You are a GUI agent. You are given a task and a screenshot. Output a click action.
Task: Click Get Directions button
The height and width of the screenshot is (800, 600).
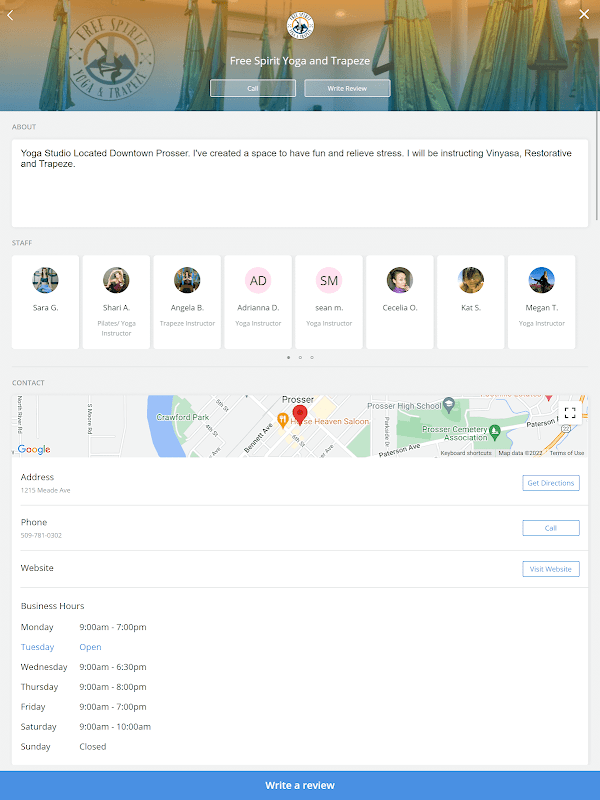[551, 483]
